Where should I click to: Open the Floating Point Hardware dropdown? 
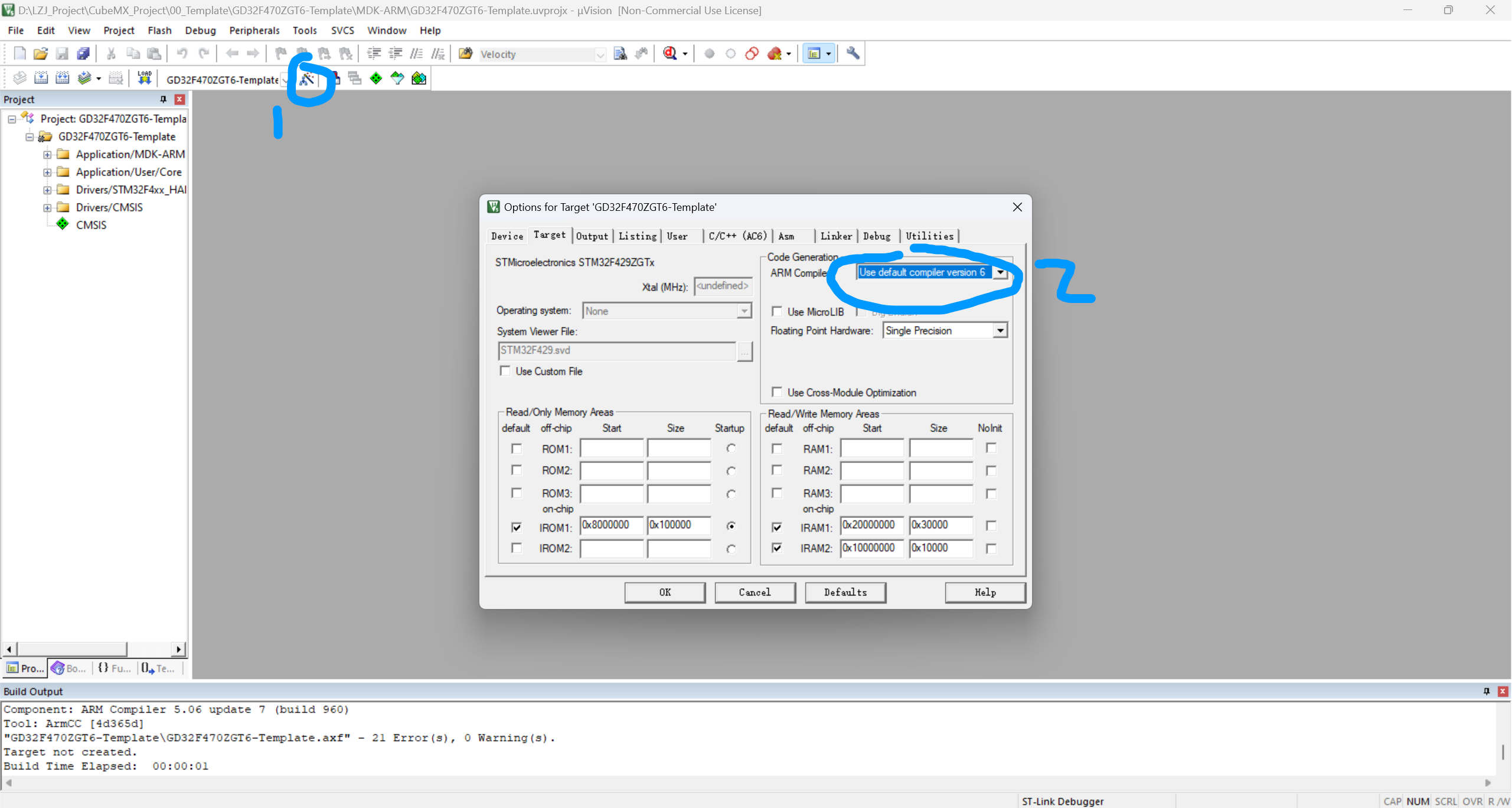tap(1000, 331)
